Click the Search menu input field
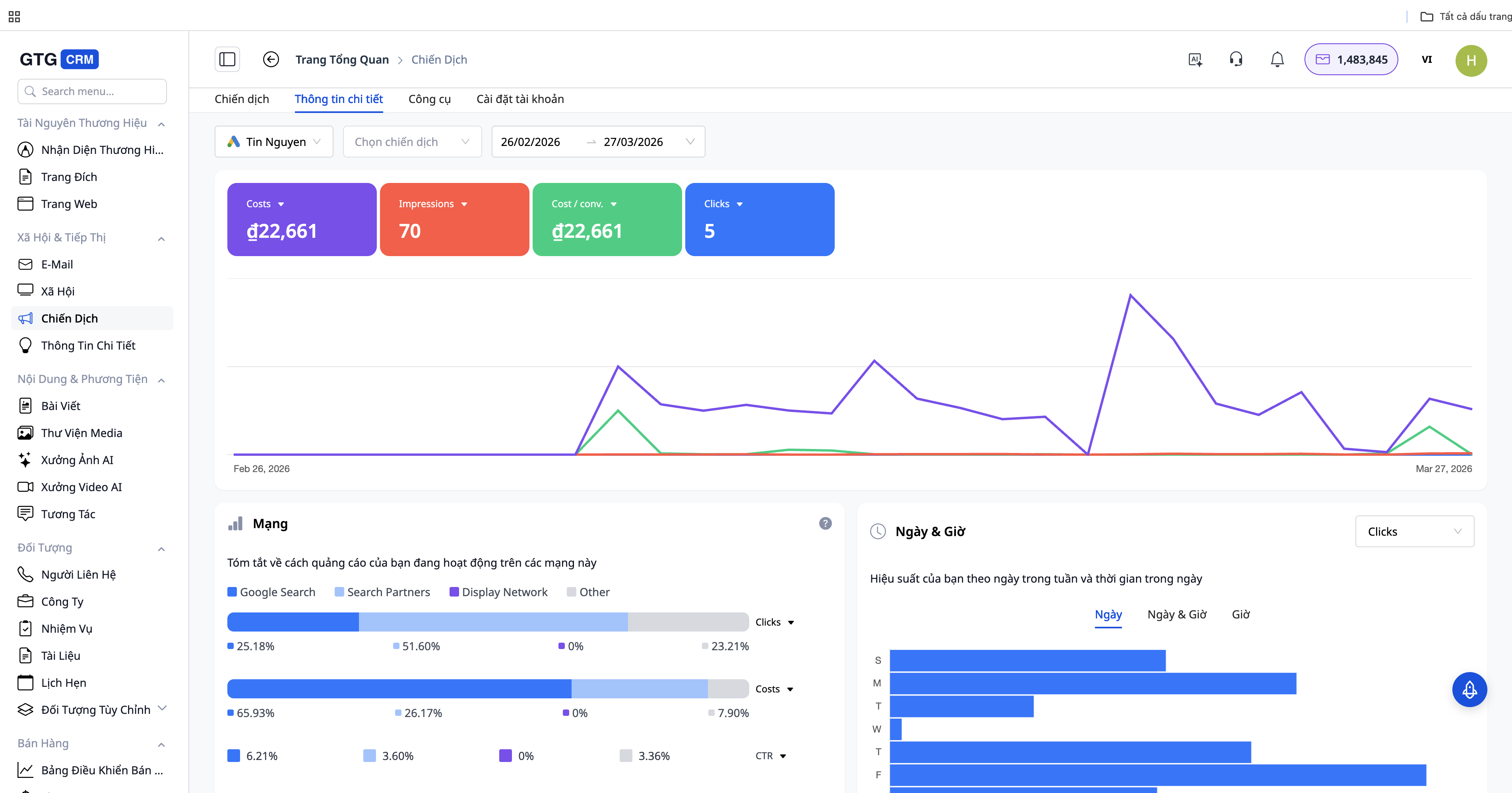Viewport: 1512px width, 793px height. coord(93,91)
